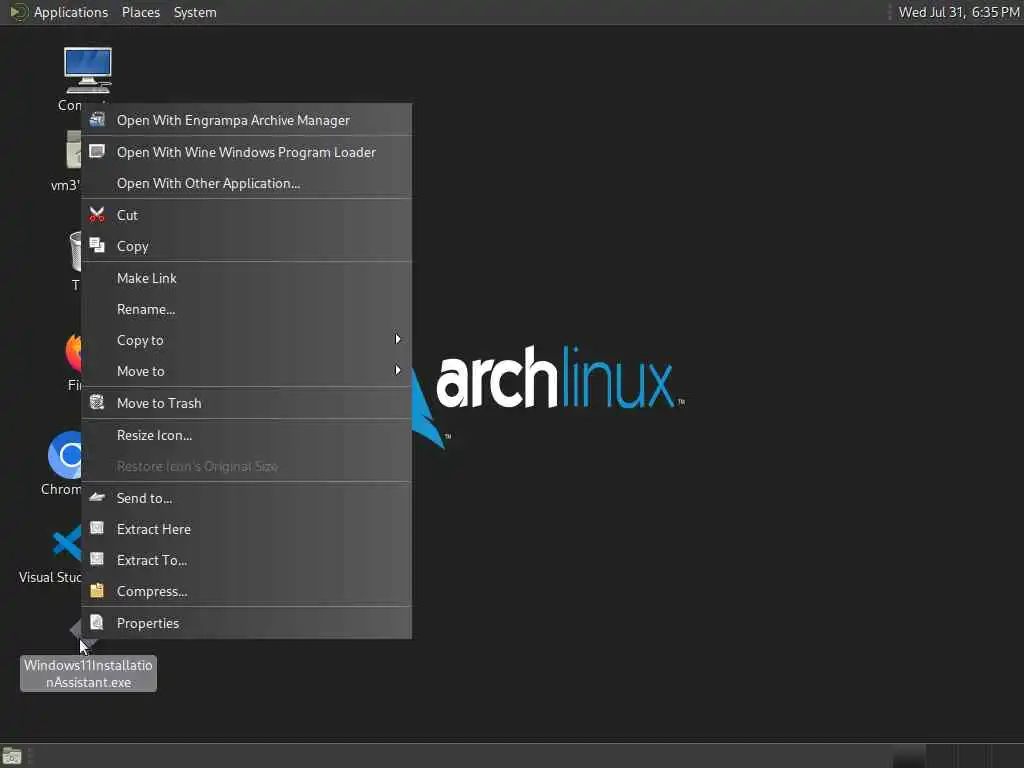The image size is (1024, 768).
Task: Select Extract Here
Action: [247, 529]
